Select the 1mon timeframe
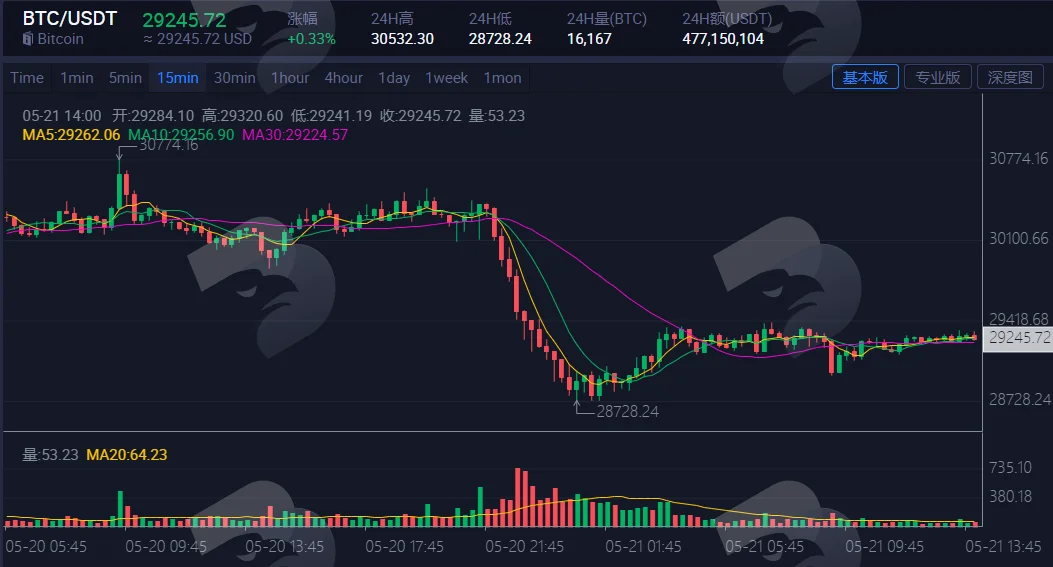This screenshot has height=567, width=1053. (x=502, y=78)
